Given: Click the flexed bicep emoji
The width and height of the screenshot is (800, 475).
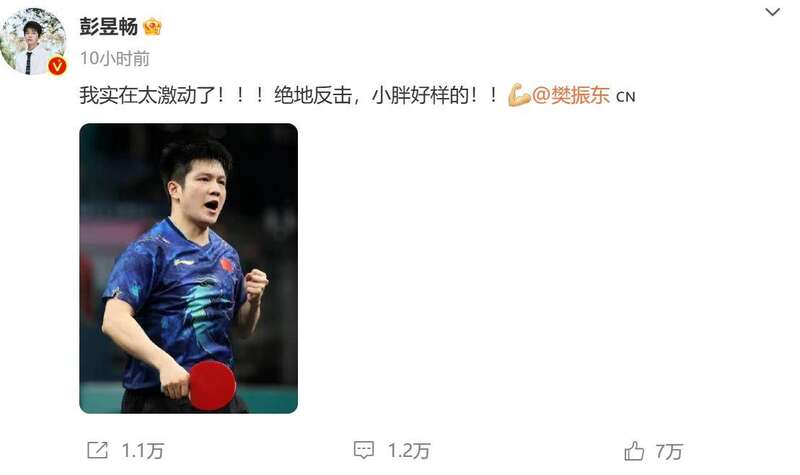Looking at the screenshot, I should click(x=518, y=95).
